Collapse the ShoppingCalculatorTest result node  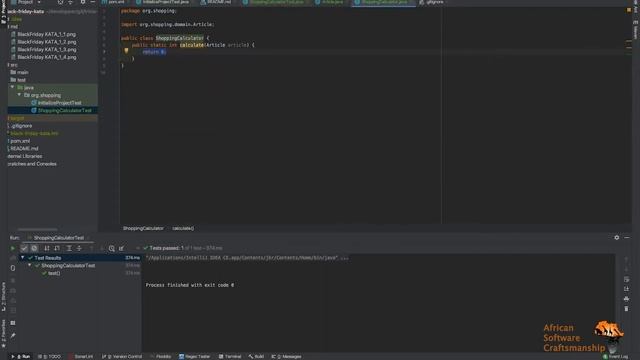(x=29, y=265)
